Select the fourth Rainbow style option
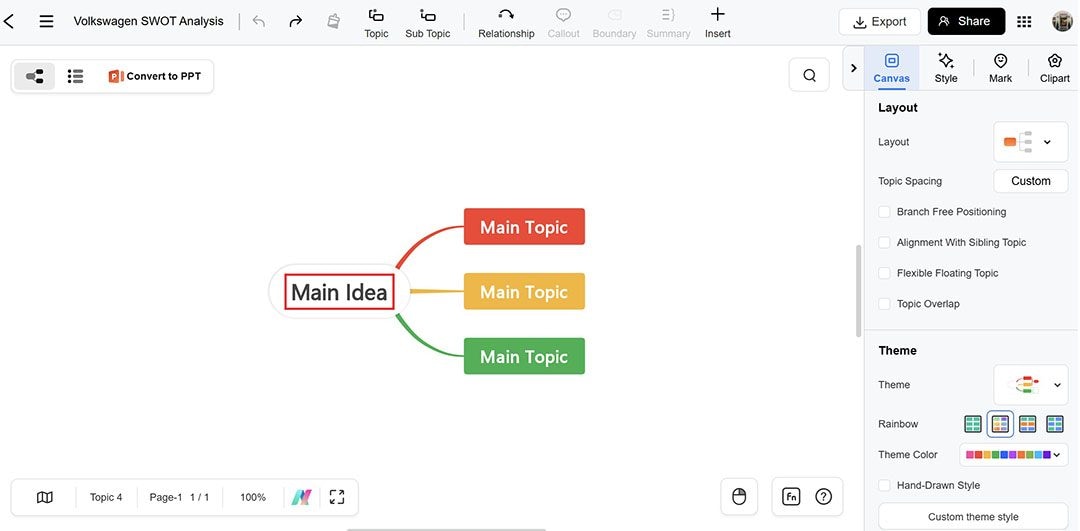 coord(1055,424)
